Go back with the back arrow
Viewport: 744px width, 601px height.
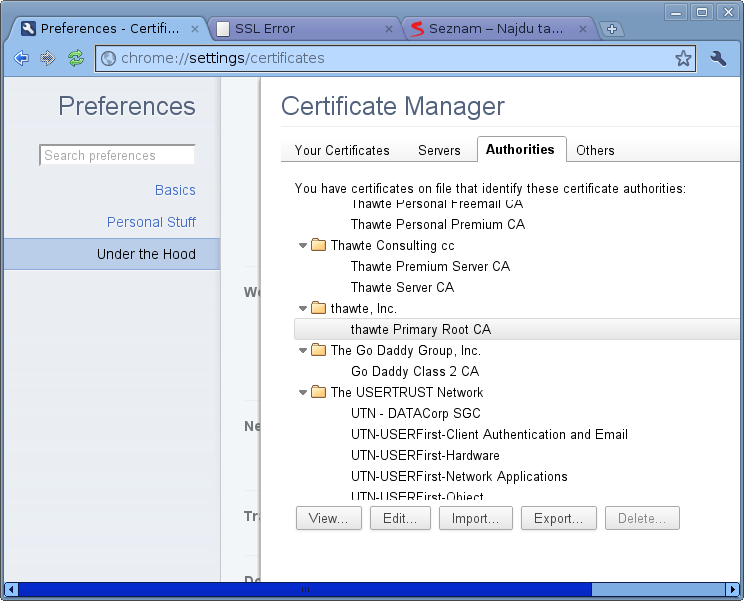[21, 58]
